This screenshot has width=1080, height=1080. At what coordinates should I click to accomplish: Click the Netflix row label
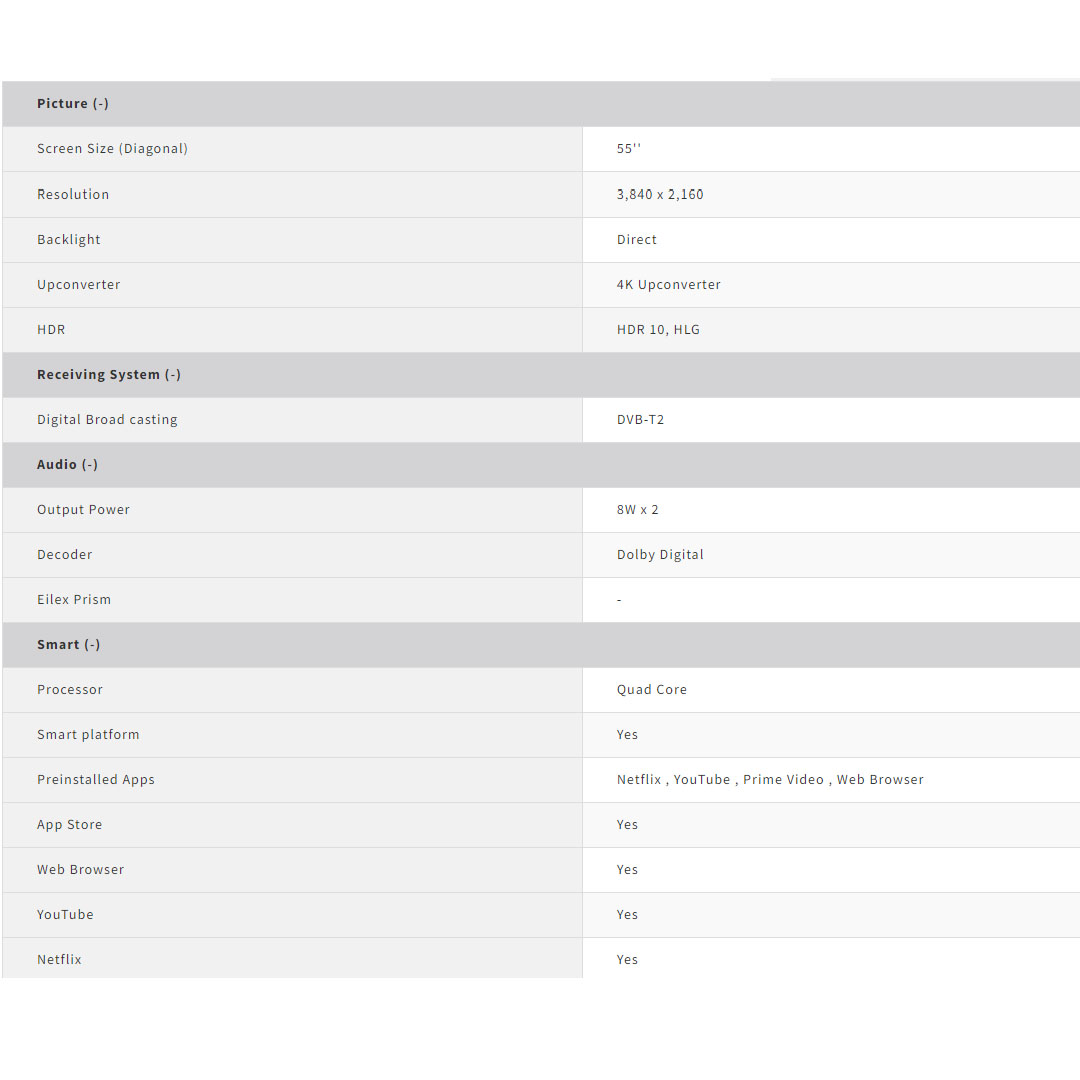coord(59,960)
